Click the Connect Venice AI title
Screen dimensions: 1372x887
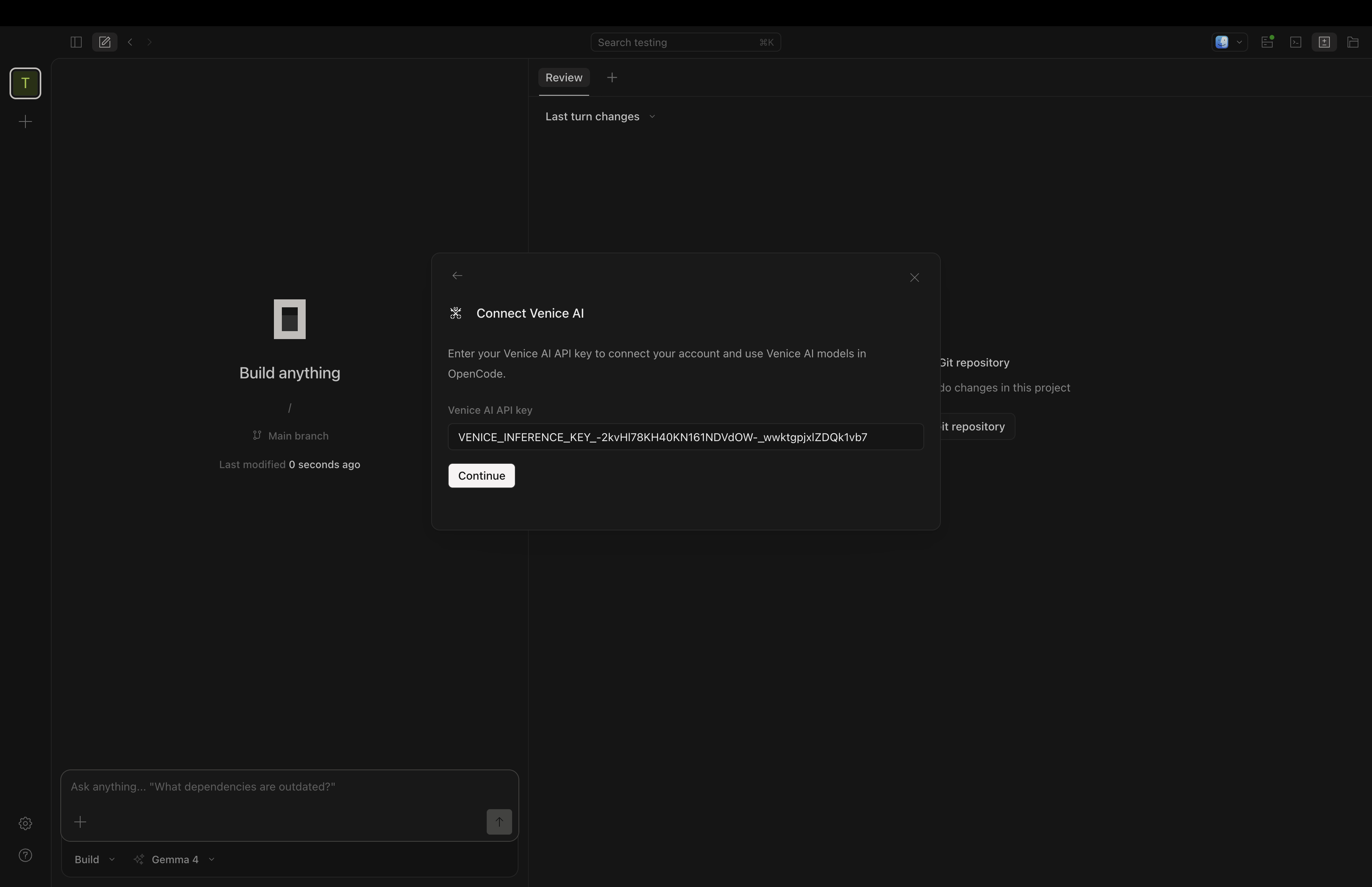tap(530, 313)
